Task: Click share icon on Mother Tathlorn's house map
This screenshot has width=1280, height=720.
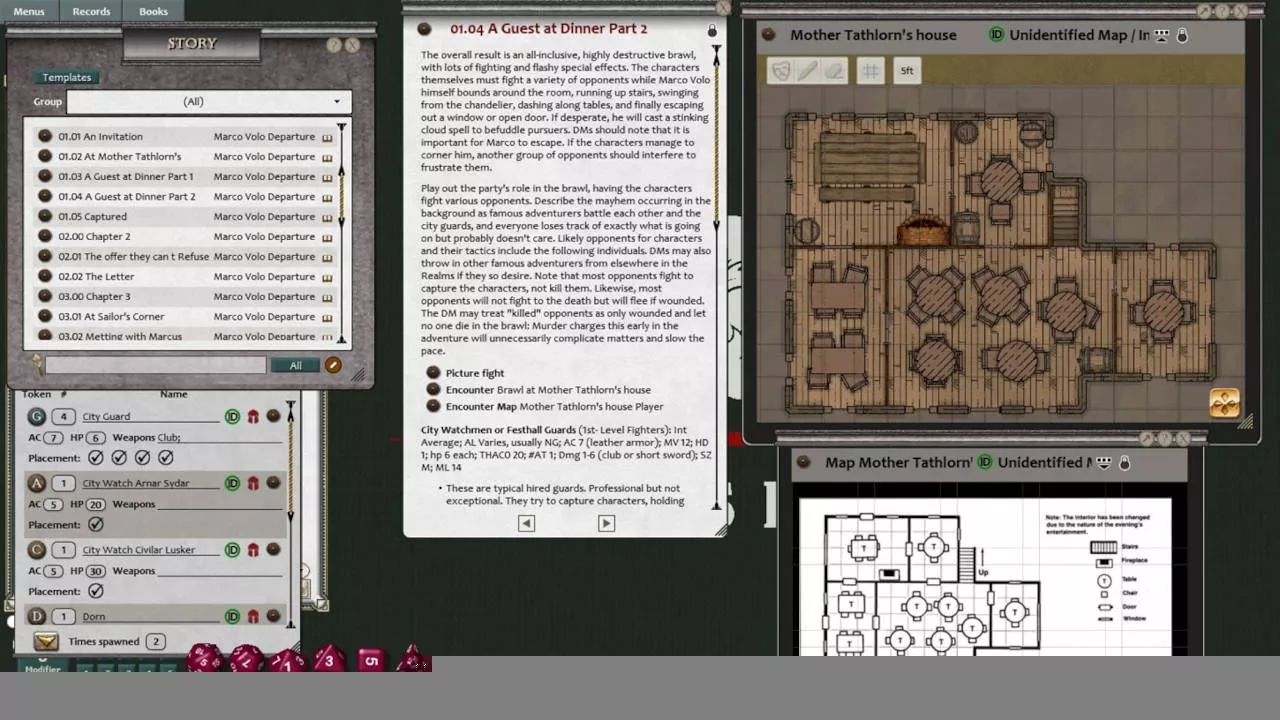Action: tap(1162, 35)
